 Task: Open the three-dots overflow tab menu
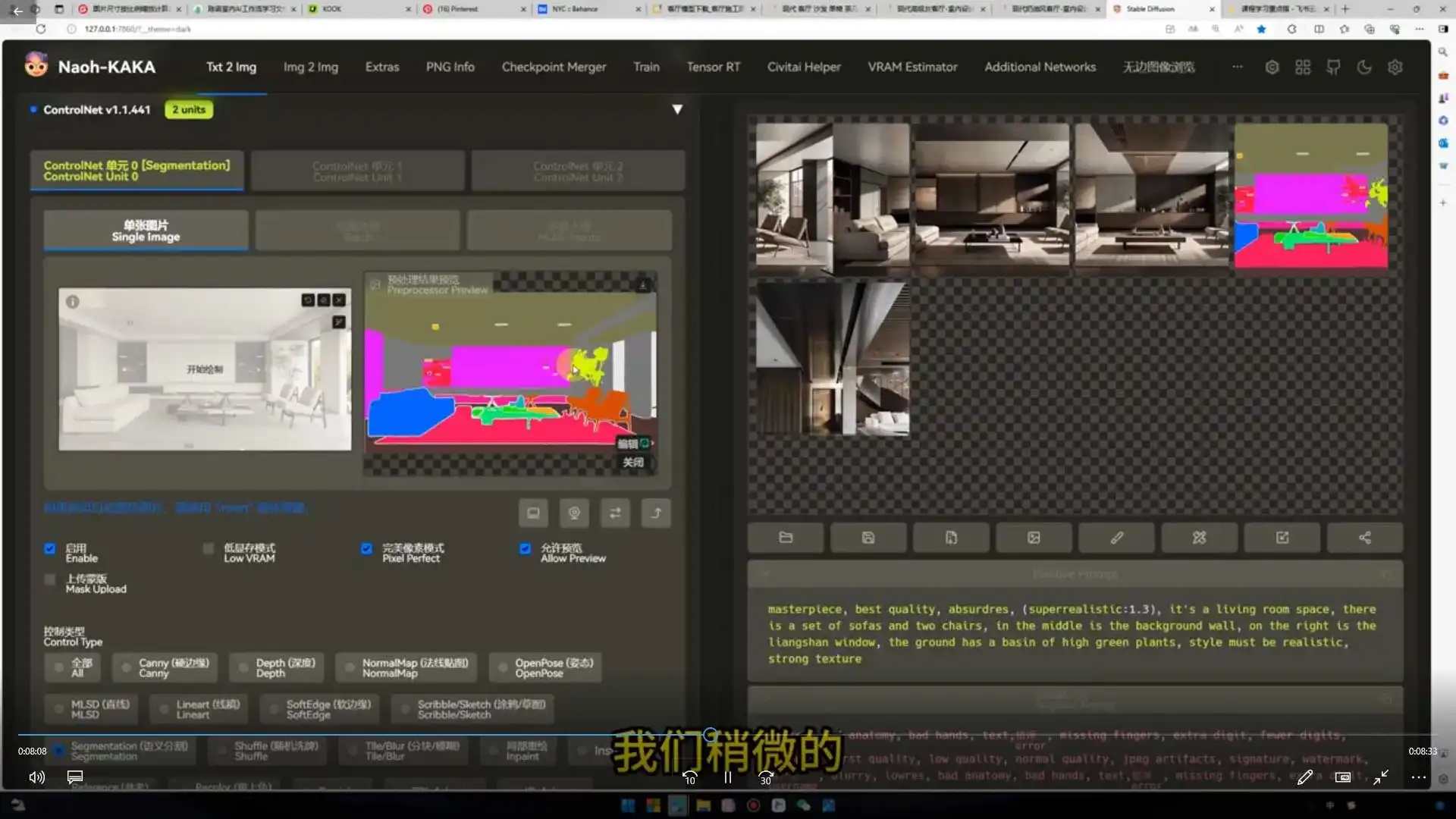coord(1237,67)
